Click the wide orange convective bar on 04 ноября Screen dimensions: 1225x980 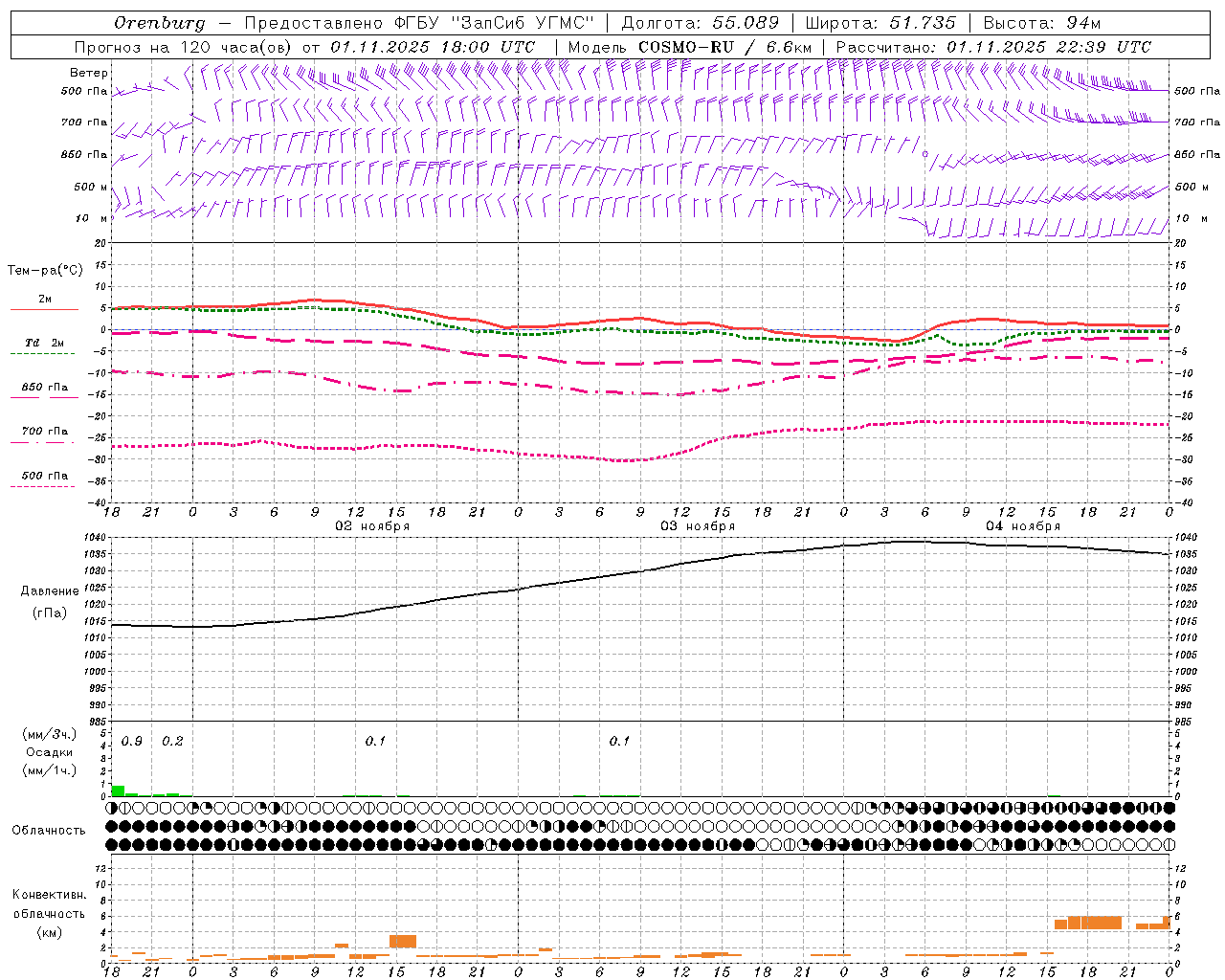click(x=1088, y=923)
